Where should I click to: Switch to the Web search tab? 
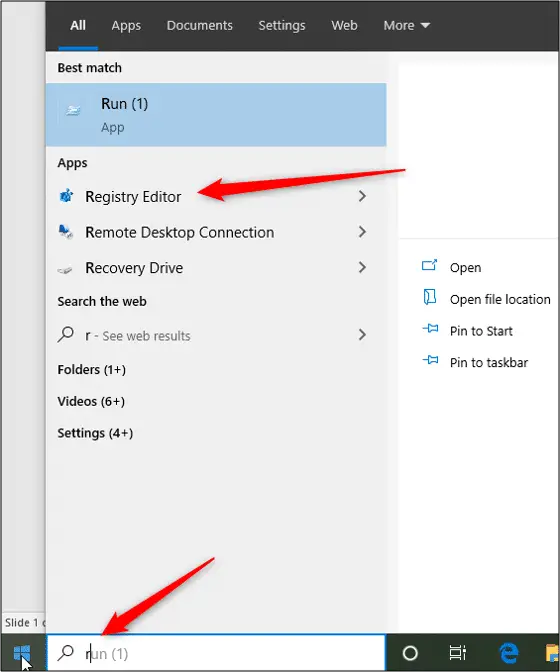pyautogui.click(x=344, y=25)
